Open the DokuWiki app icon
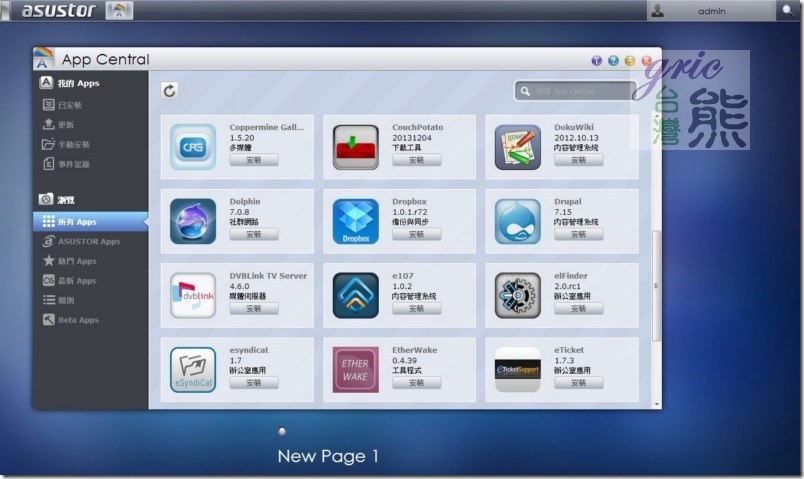The height and width of the screenshot is (479, 804). pyautogui.click(x=517, y=147)
